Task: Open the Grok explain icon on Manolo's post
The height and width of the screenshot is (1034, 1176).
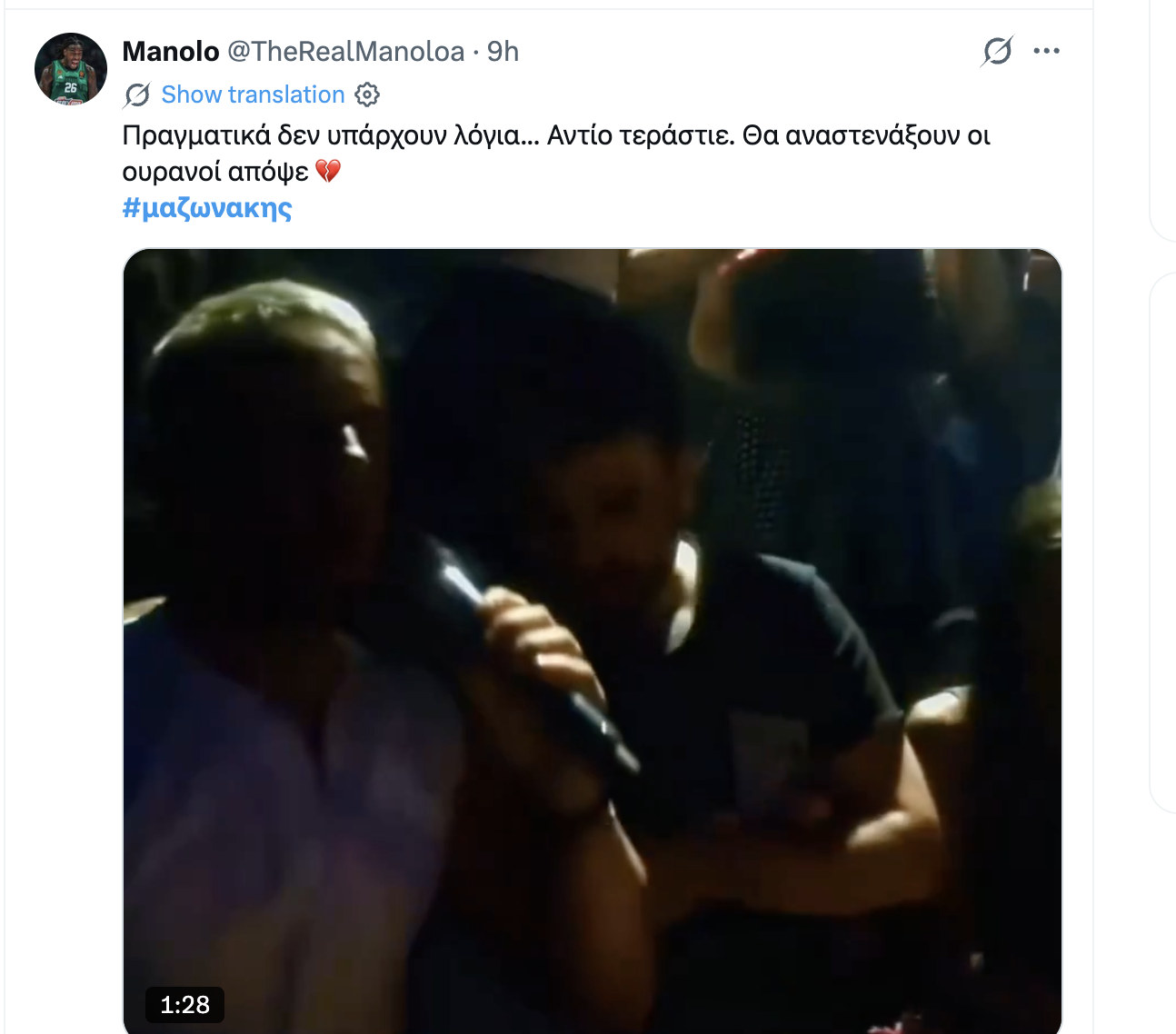Action: 997,51
